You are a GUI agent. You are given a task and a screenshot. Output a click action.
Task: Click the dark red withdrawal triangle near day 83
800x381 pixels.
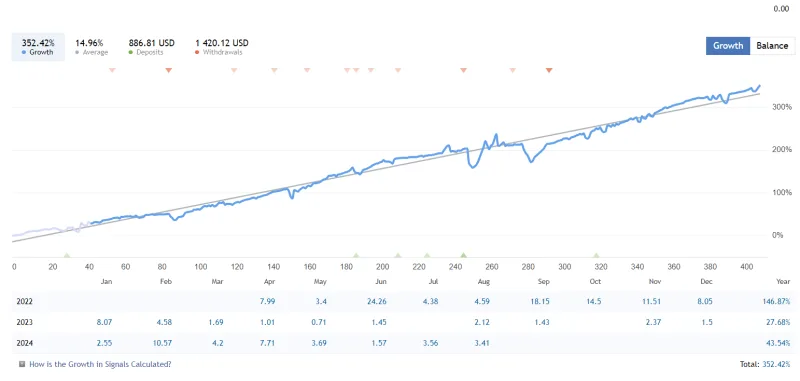click(x=168, y=70)
